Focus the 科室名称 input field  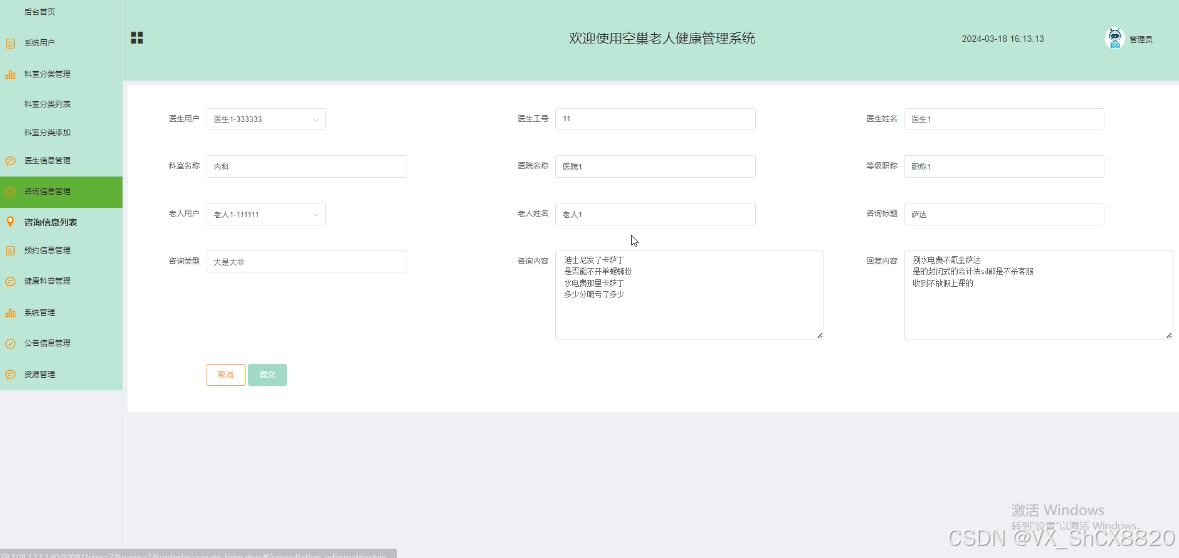pyautogui.click(x=307, y=166)
